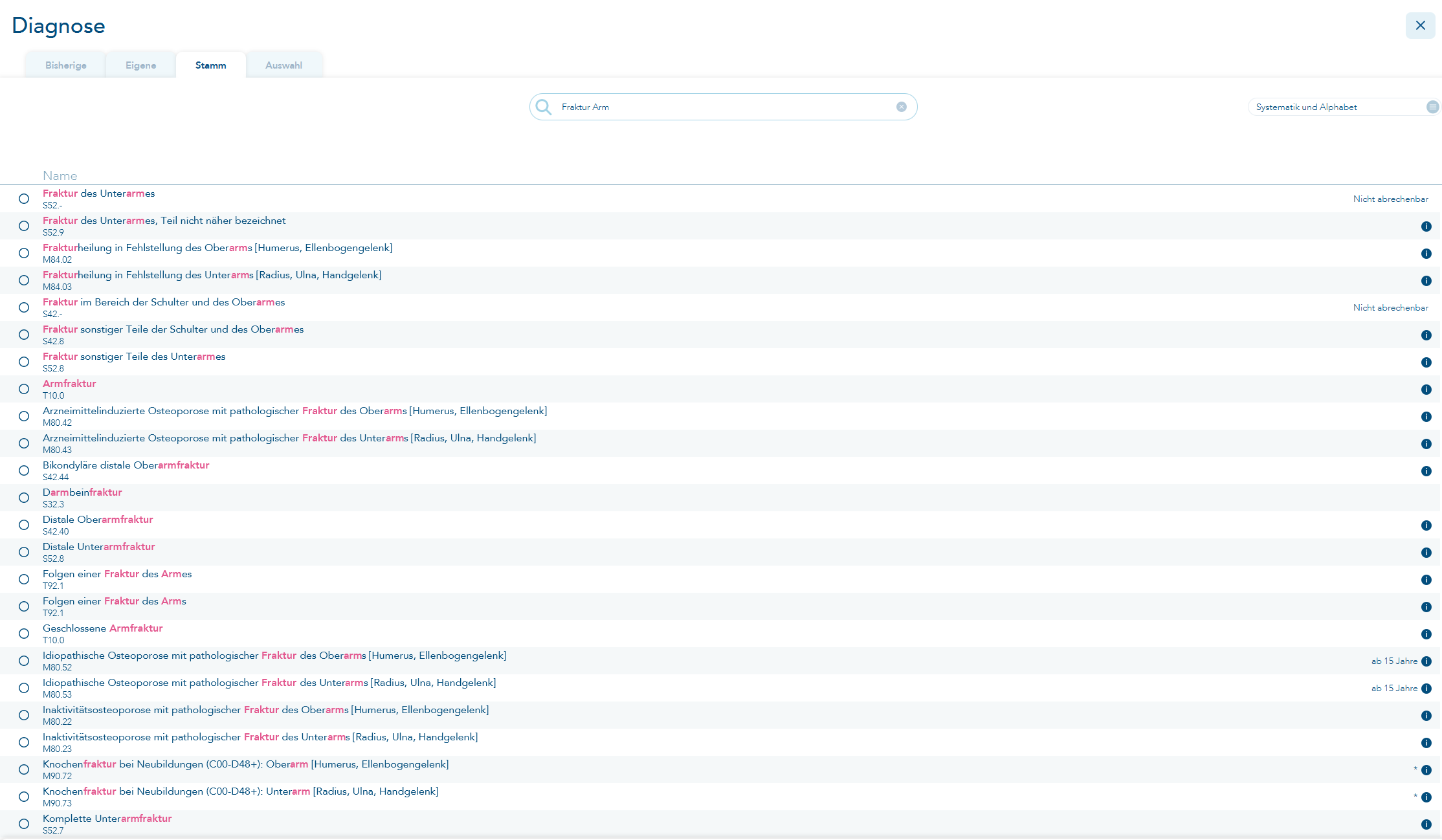Image resolution: width=1442 pixels, height=840 pixels.
Task: Click into the Fraktur Arm search field
Action: click(723, 107)
